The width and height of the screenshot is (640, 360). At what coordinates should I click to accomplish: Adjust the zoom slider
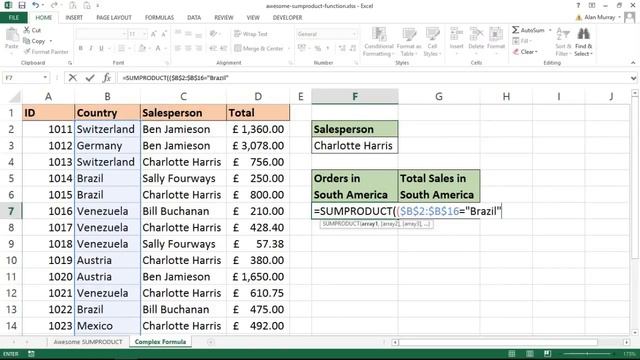coord(587,353)
